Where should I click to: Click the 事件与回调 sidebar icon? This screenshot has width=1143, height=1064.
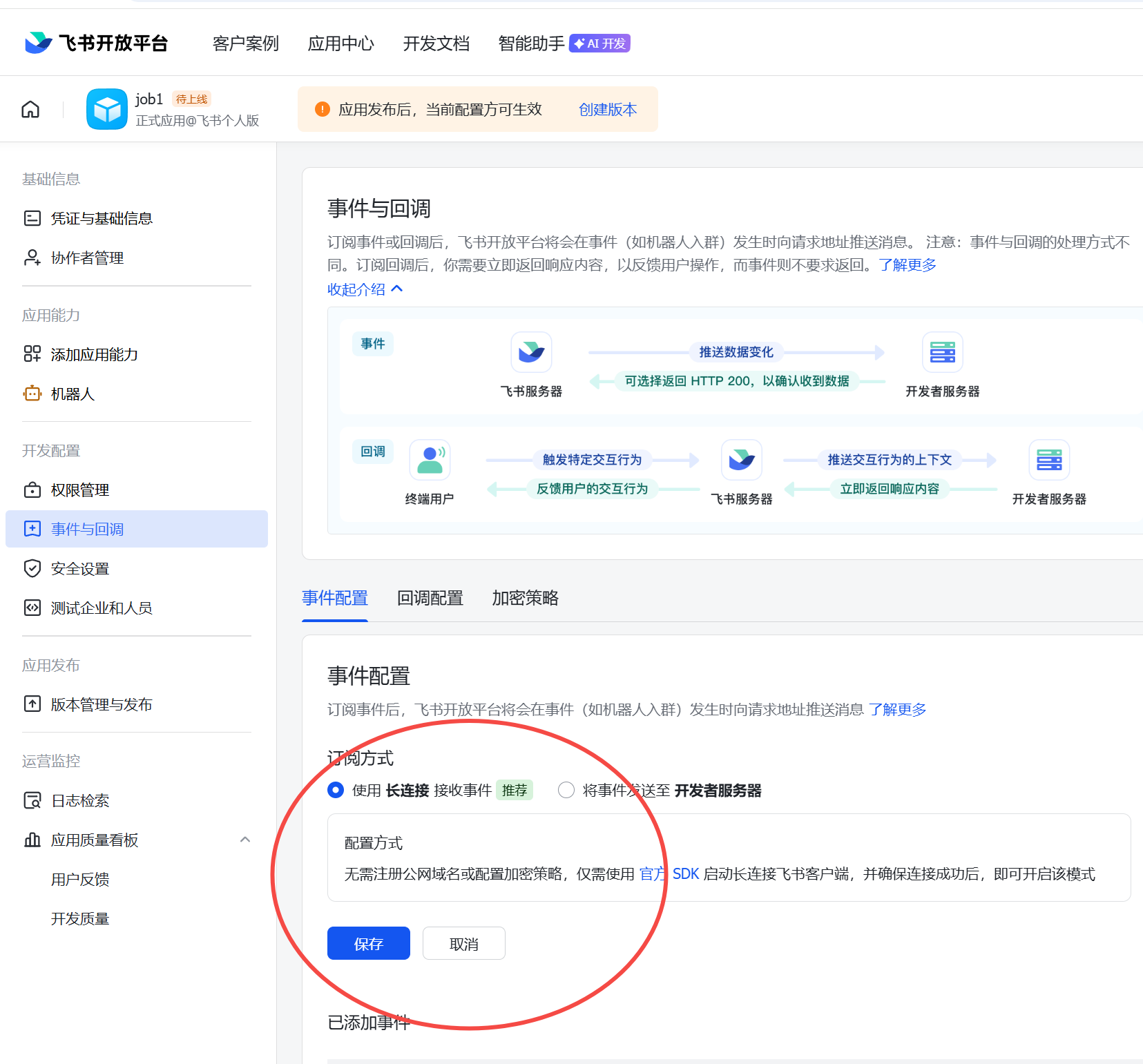click(x=32, y=529)
